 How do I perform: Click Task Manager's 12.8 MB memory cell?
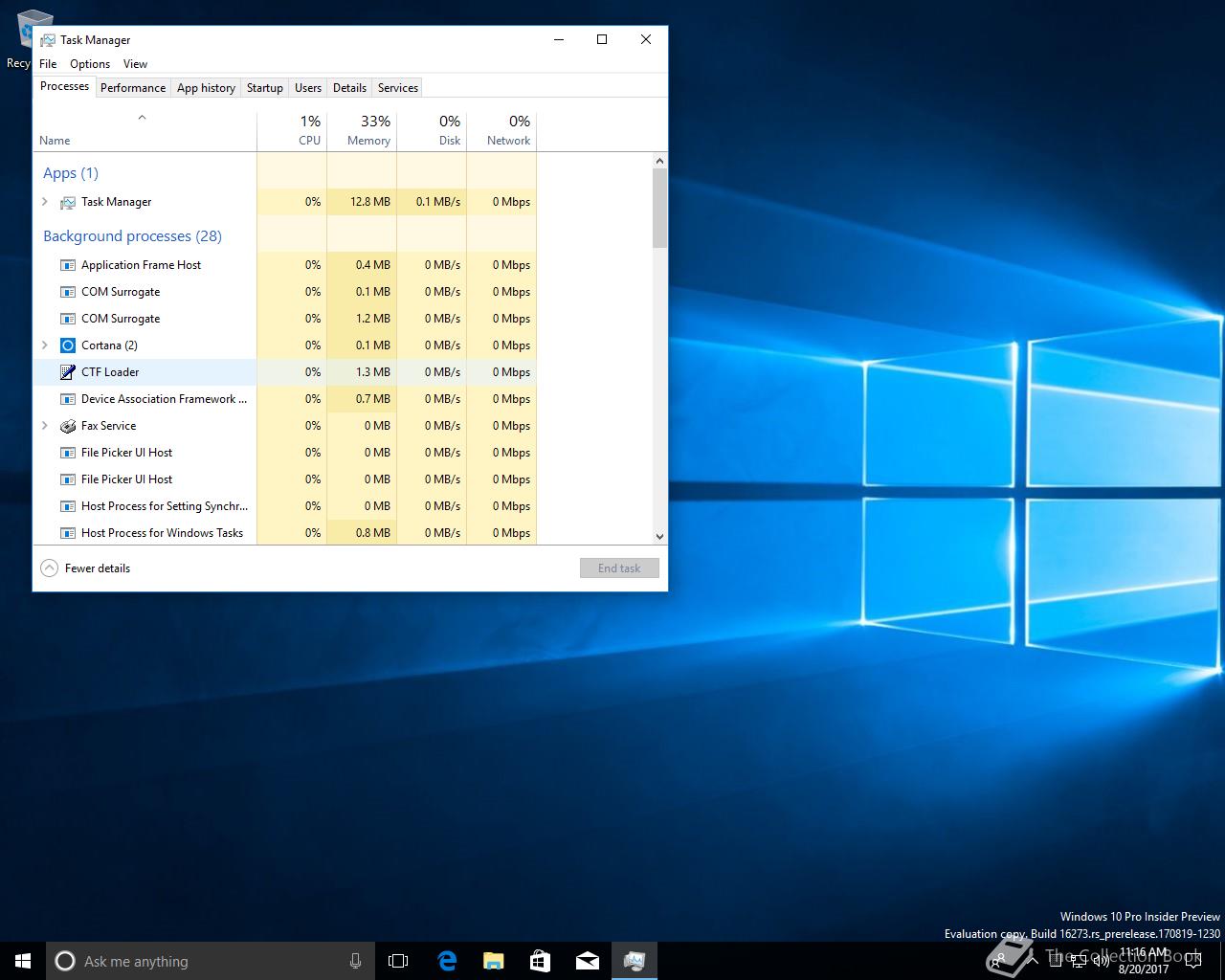click(x=362, y=202)
